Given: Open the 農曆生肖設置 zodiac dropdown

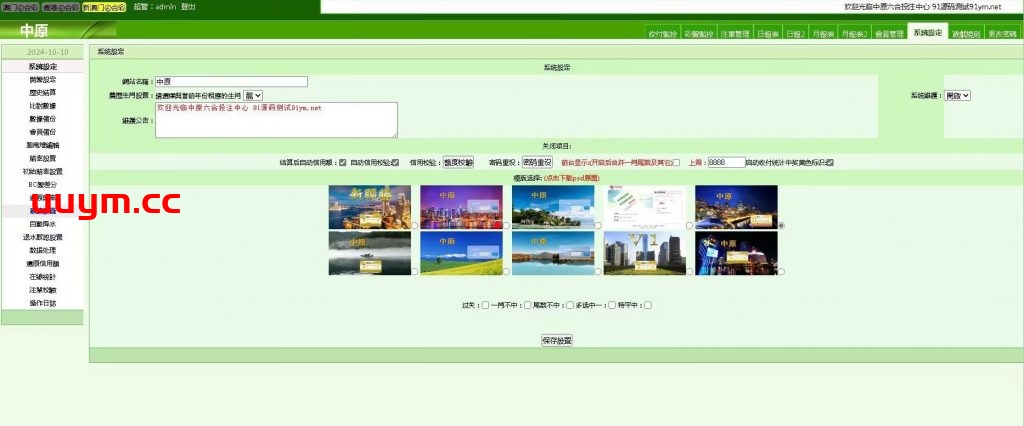Looking at the screenshot, I should pos(253,95).
